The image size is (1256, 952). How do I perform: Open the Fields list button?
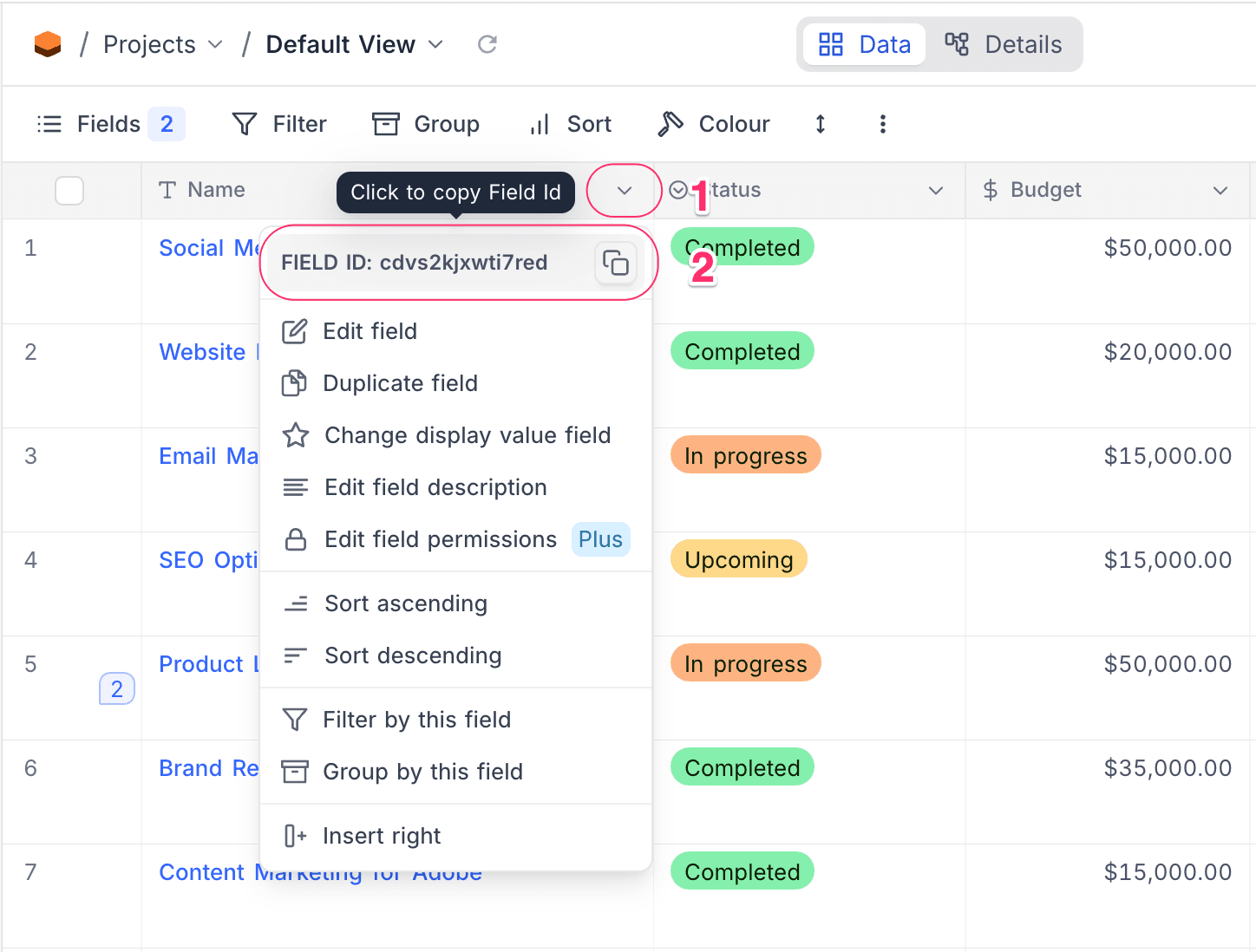pos(109,124)
